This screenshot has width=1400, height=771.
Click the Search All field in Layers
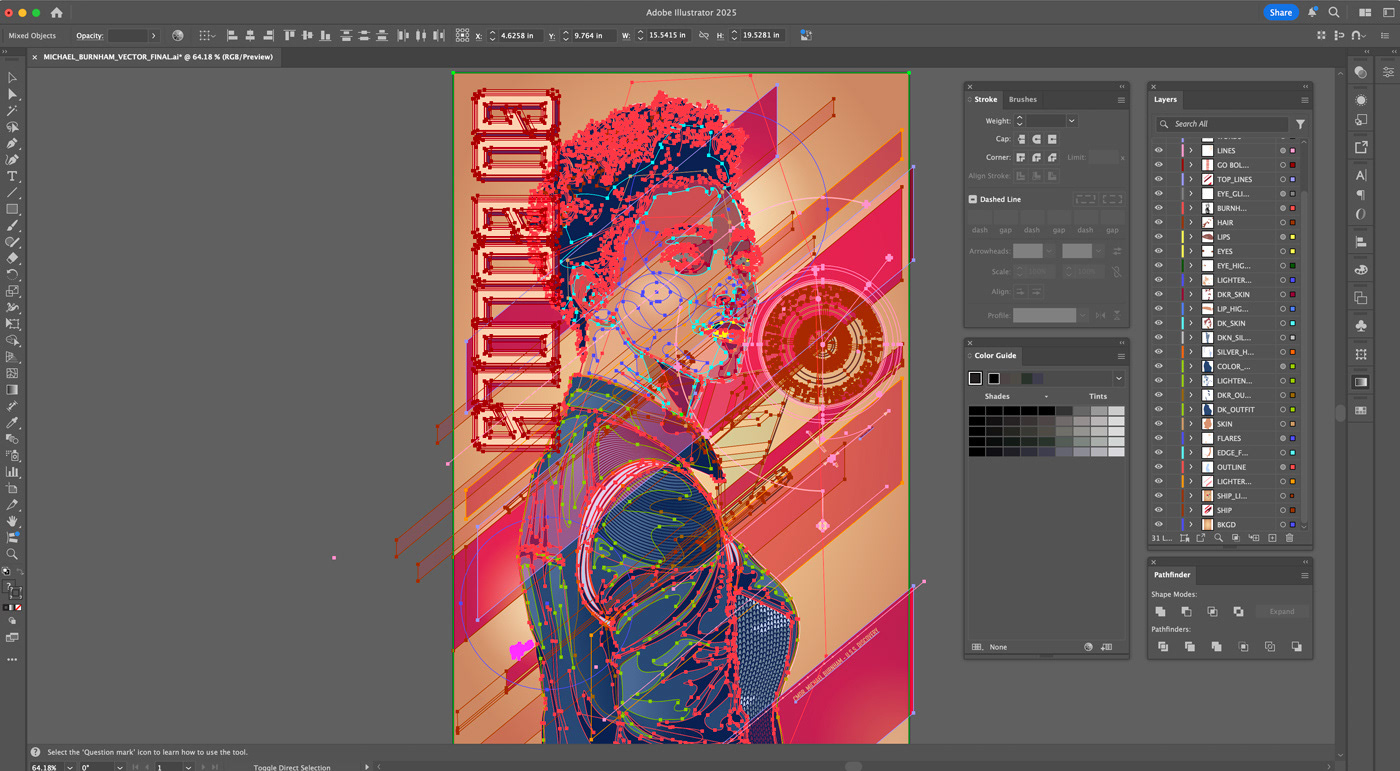pos(1222,124)
